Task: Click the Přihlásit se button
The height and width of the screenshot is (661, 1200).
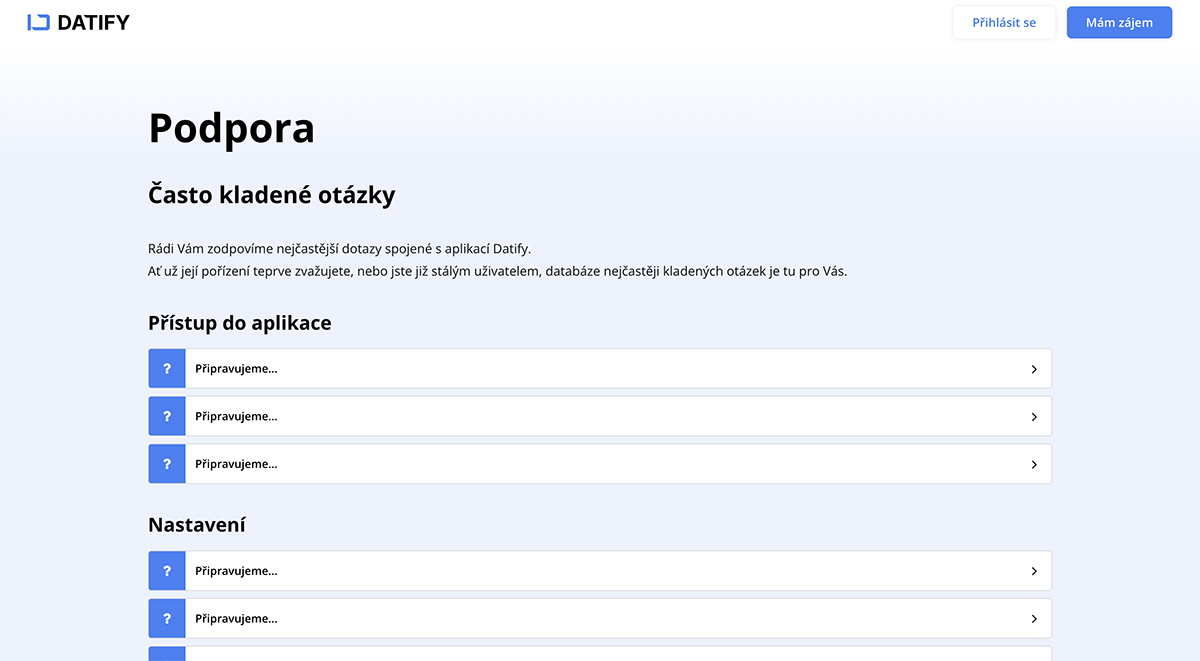Action: (1004, 21)
